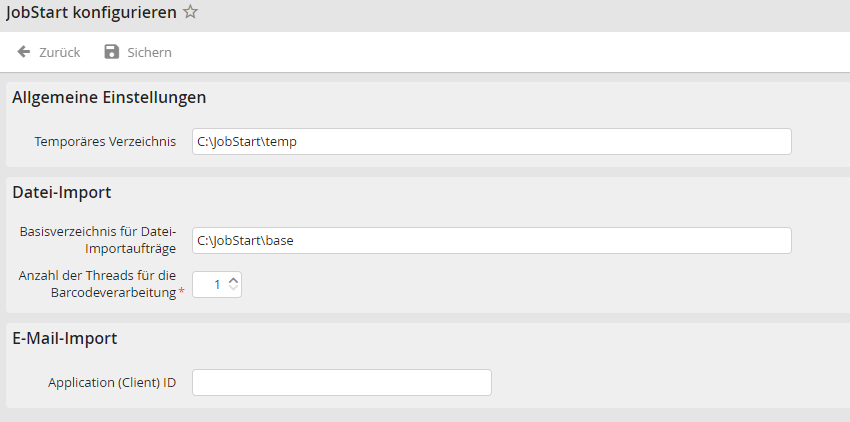Viewport: 850px width, 422px height.
Task: Click the JobStart konfigurieren page title
Action: [x=90, y=13]
